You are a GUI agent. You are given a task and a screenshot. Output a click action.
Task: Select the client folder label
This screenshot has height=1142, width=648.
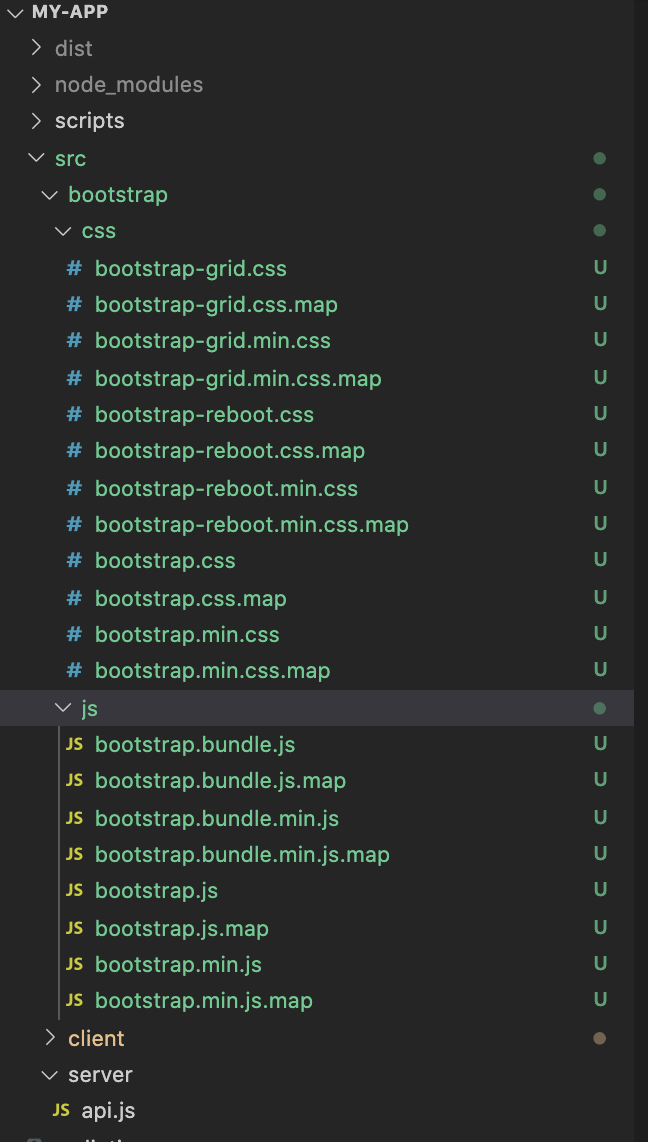[x=96, y=1038]
